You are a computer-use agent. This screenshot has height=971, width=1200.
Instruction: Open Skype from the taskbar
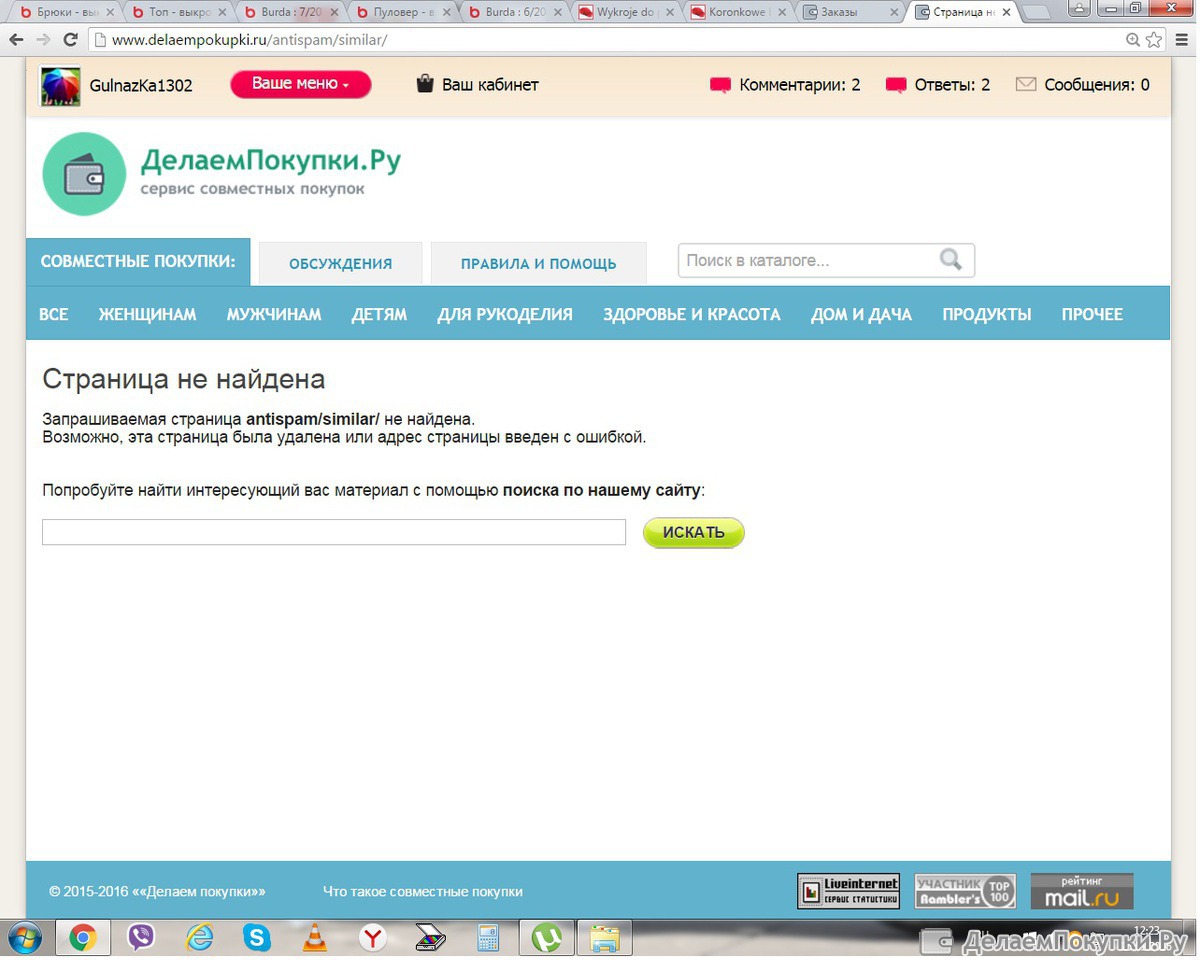point(257,938)
